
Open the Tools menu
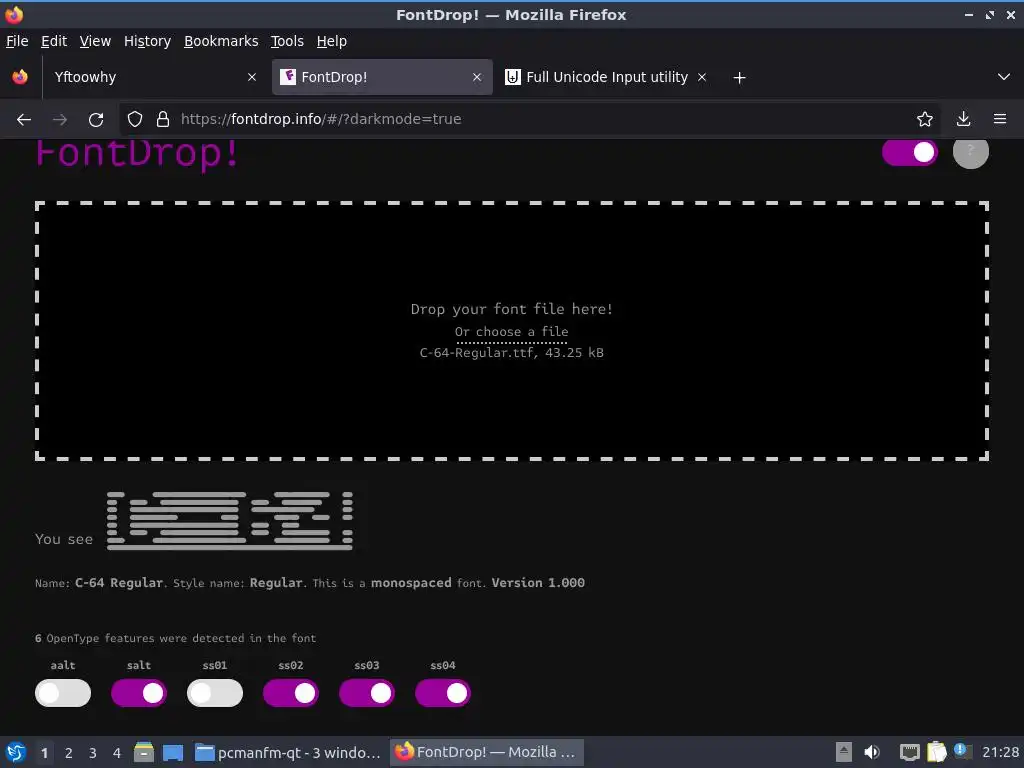pos(287,41)
